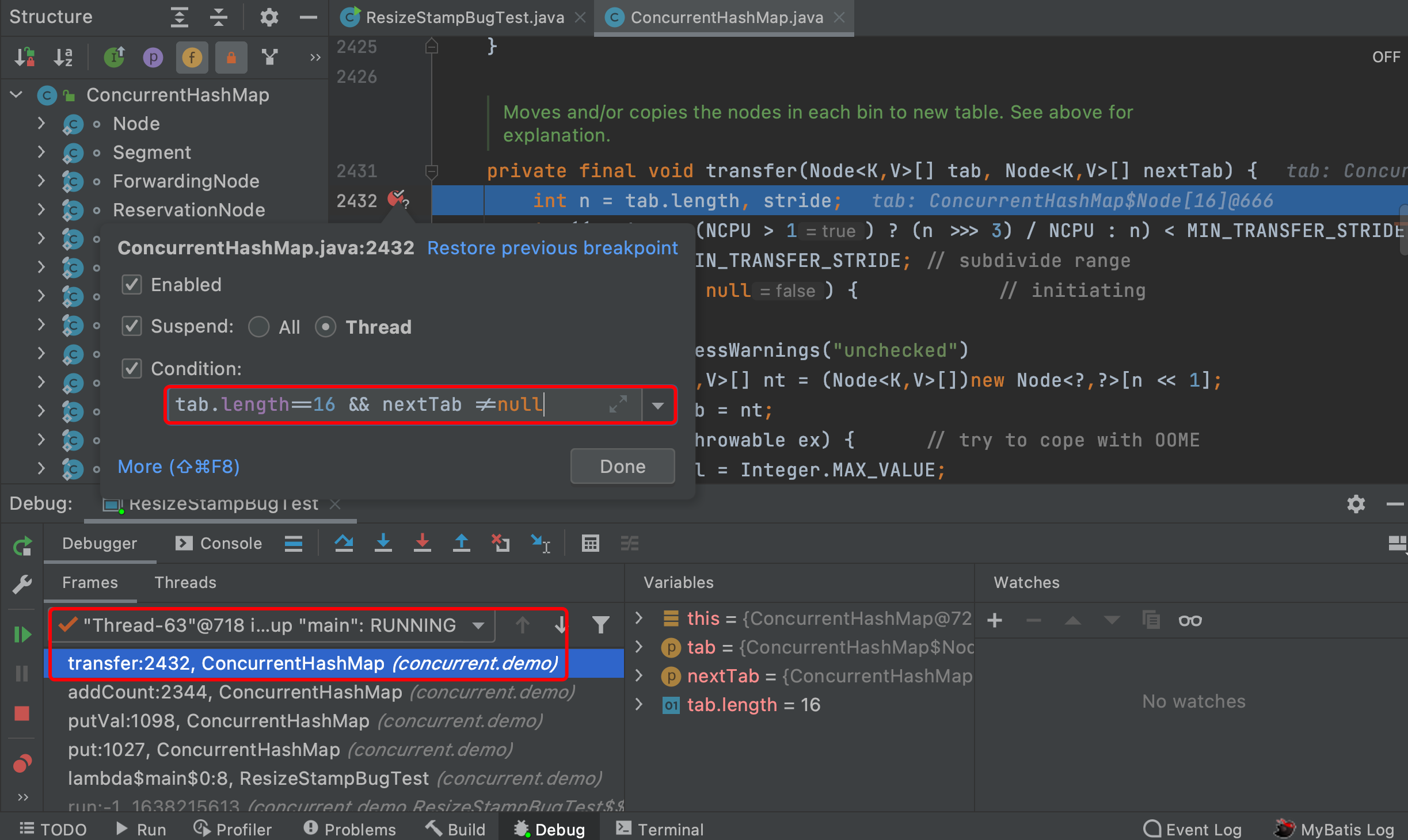Click Drop Frame icon
1408x840 pixels.
coord(500,543)
